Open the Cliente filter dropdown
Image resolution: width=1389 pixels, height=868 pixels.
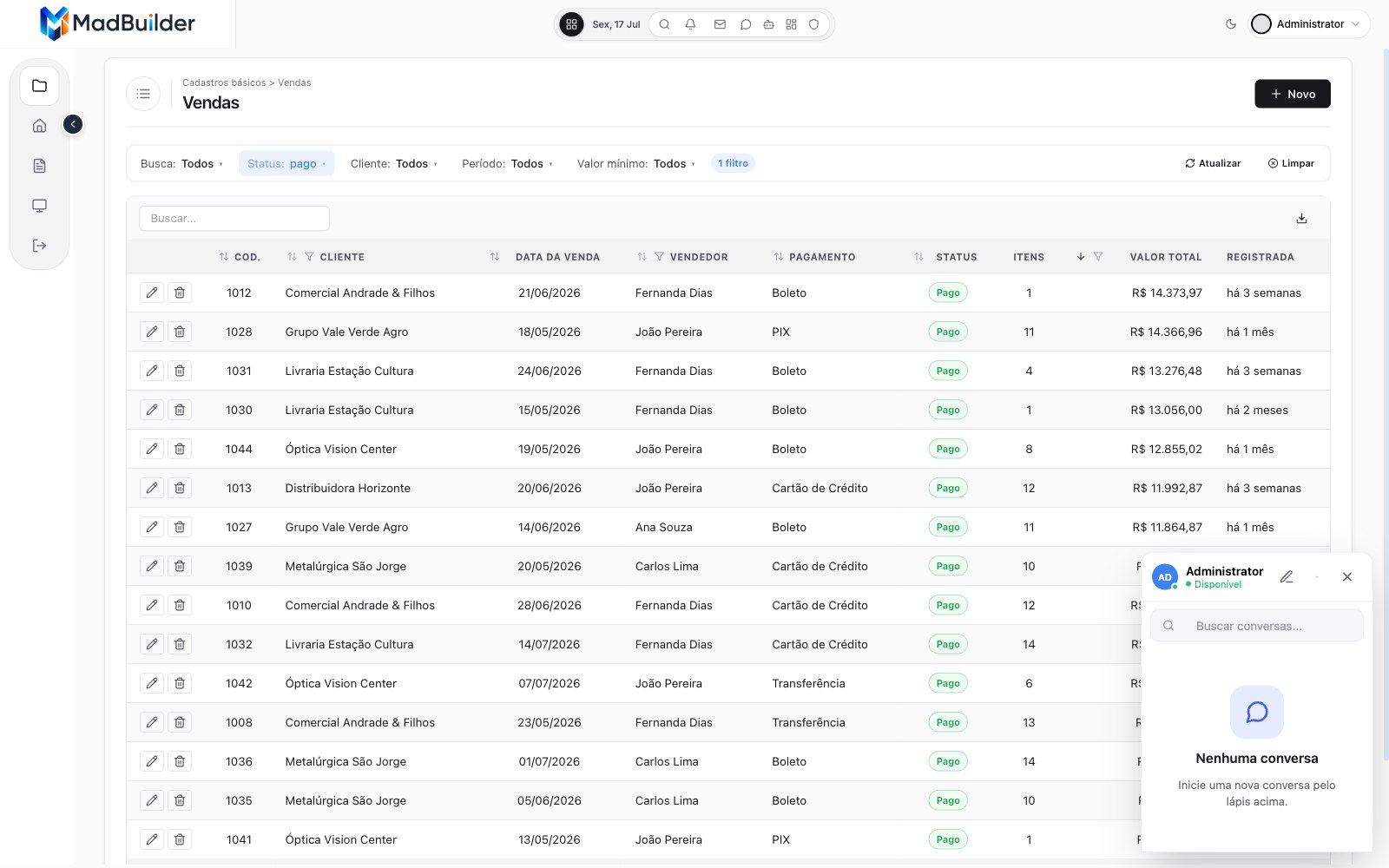pyautogui.click(x=393, y=163)
